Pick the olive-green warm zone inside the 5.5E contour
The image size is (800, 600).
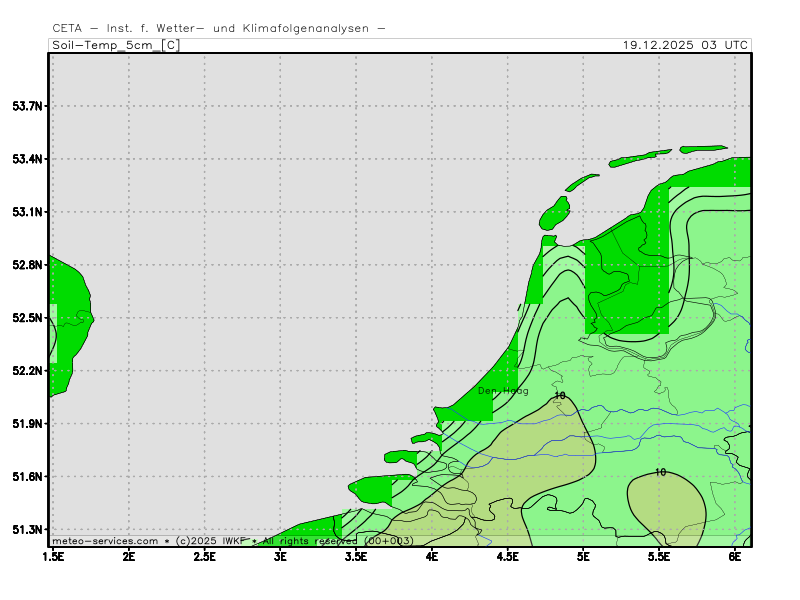[x=665, y=505]
